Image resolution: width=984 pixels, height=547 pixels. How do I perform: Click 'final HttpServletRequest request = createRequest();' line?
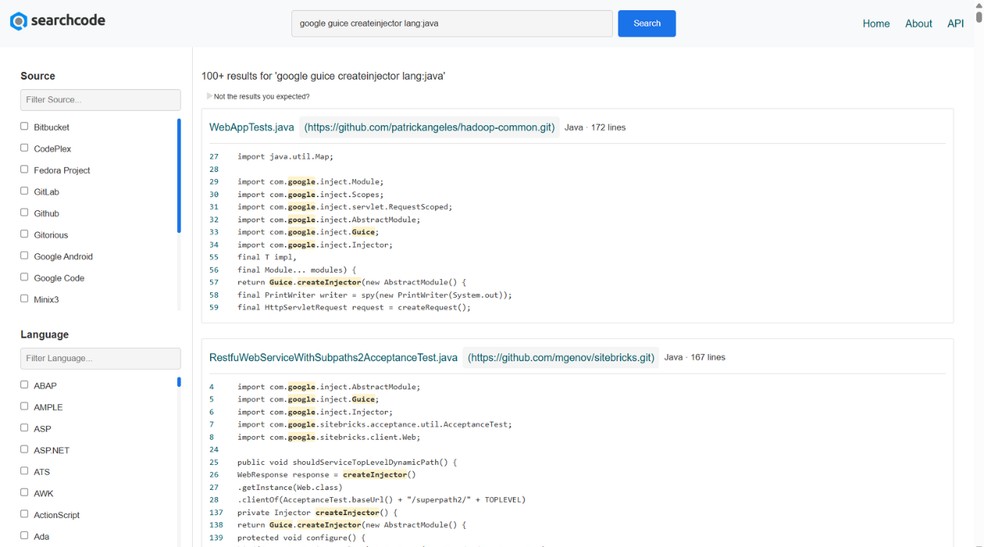354,307
